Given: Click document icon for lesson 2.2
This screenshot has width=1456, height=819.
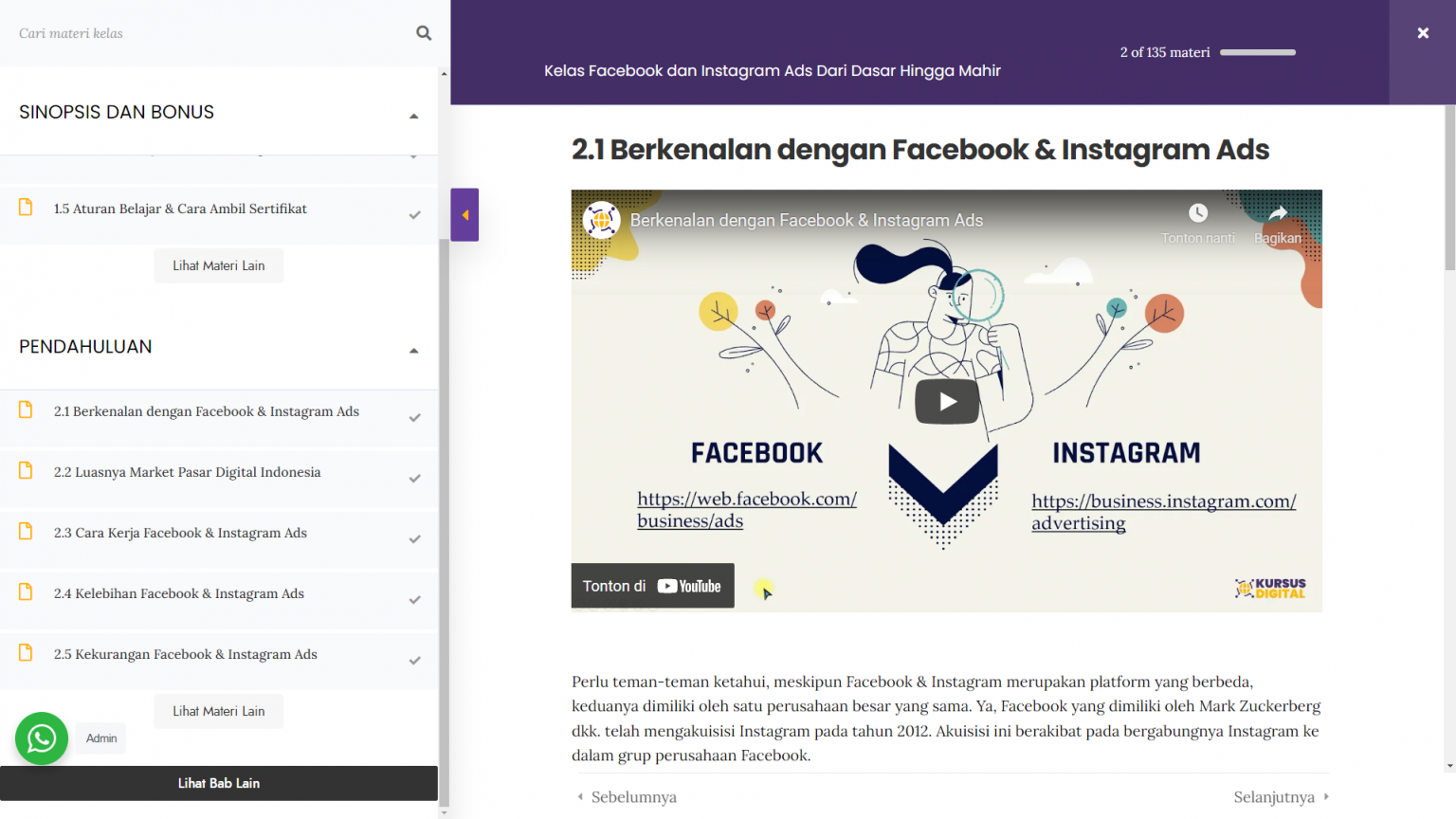Looking at the screenshot, I should pyautogui.click(x=26, y=470).
